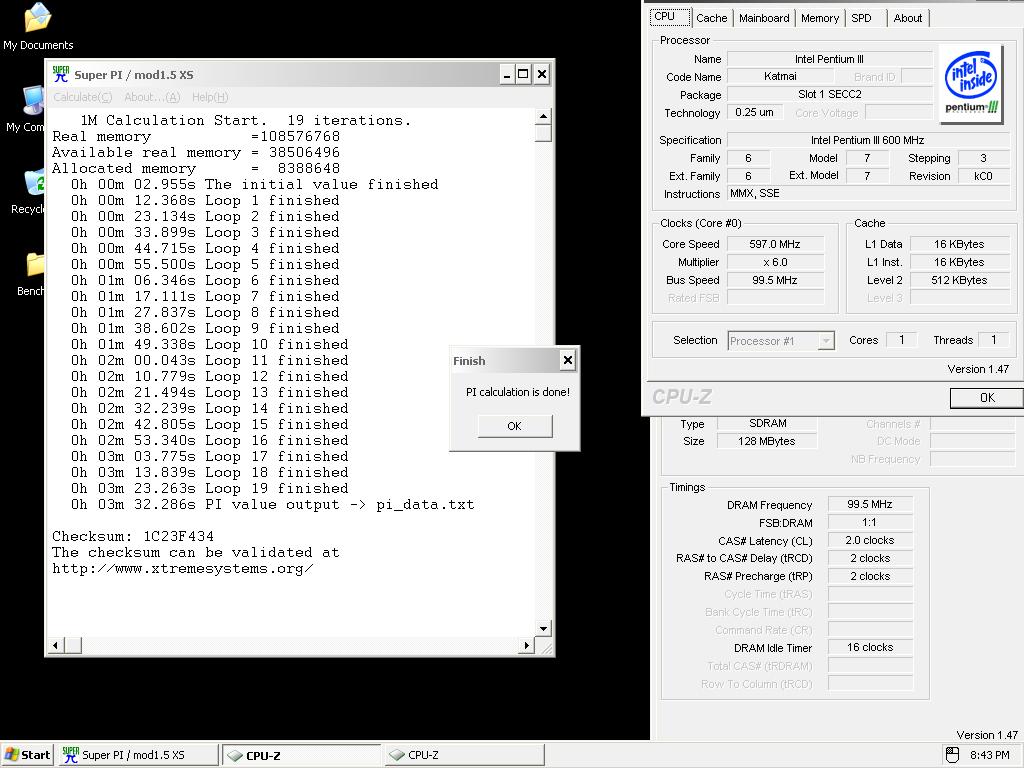Click the Code Name field Katmai
The width and height of the screenshot is (1024, 768).
[780, 76]
